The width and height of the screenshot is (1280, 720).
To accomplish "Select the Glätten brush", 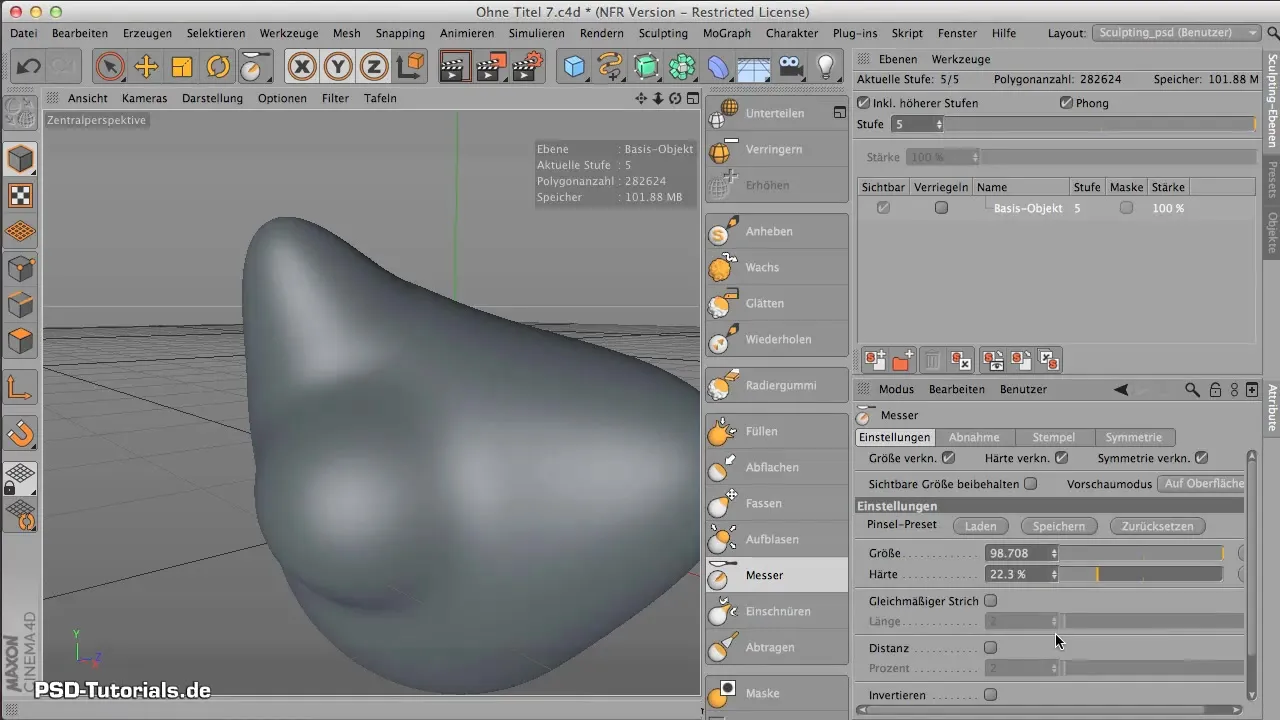I will pyautogui.click(x=776, y=303).
